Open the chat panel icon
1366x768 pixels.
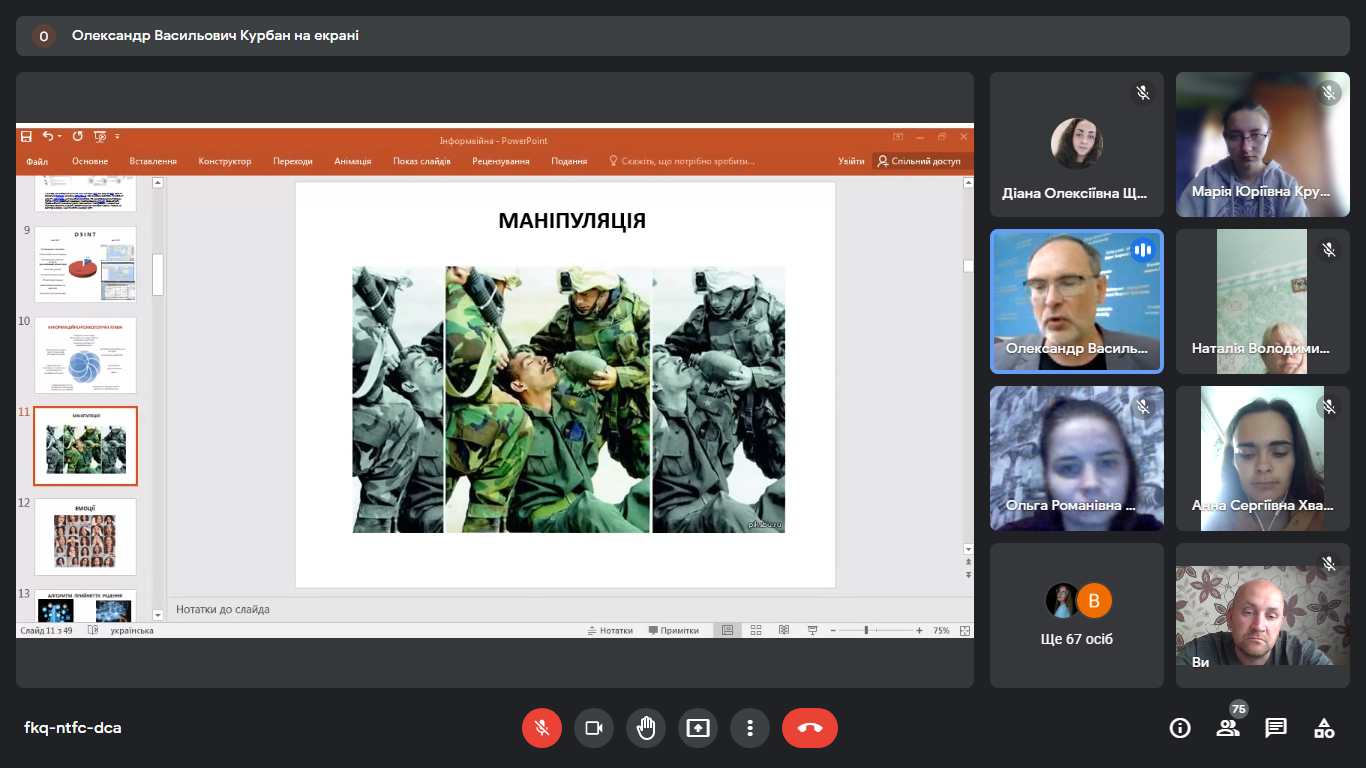1276,728
